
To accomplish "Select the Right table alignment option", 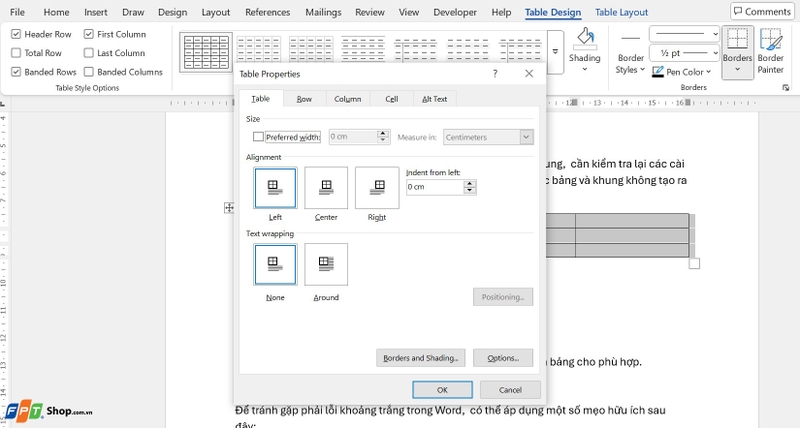I will tap(377, 188).
